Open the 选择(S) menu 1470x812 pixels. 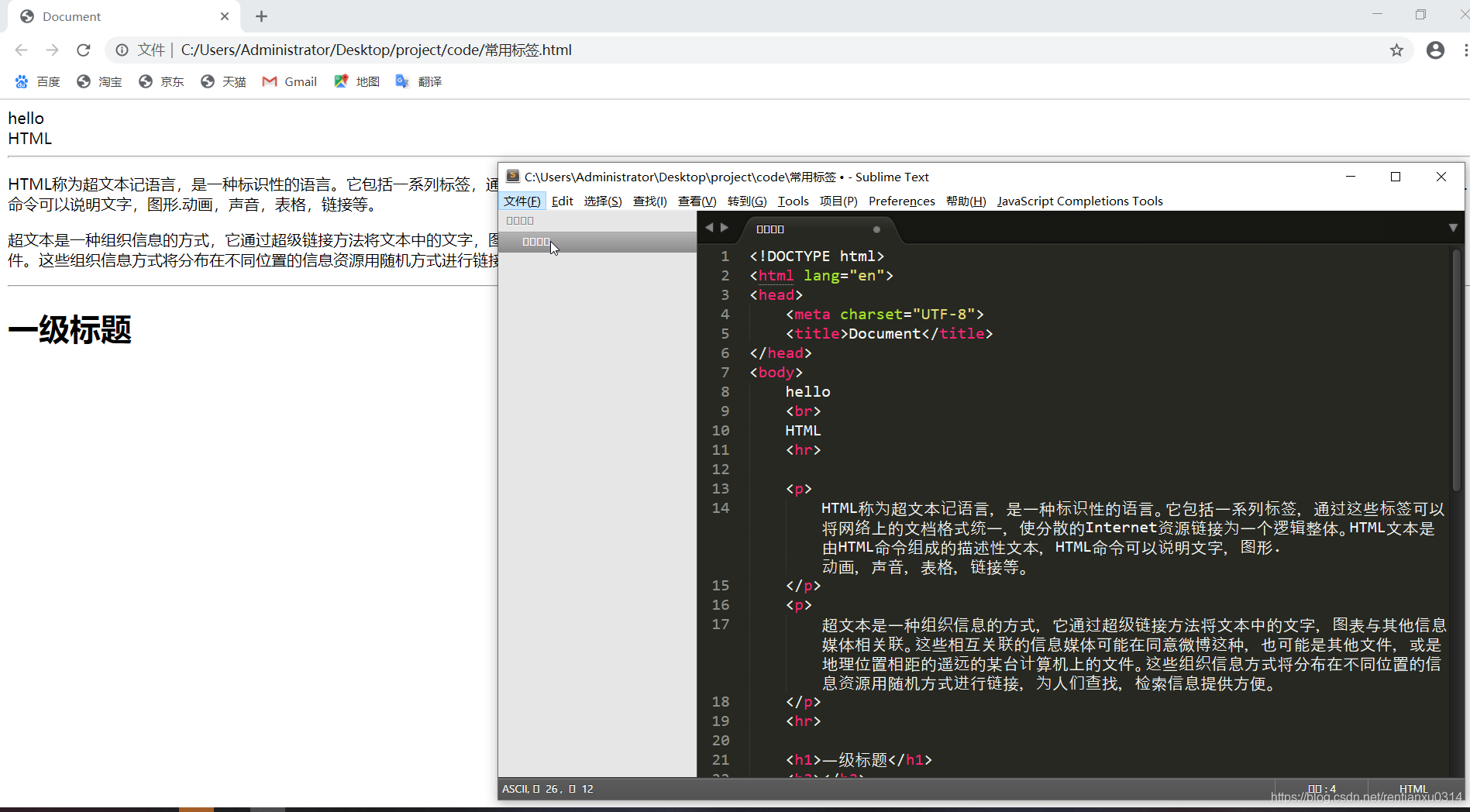tap(603, 201)
